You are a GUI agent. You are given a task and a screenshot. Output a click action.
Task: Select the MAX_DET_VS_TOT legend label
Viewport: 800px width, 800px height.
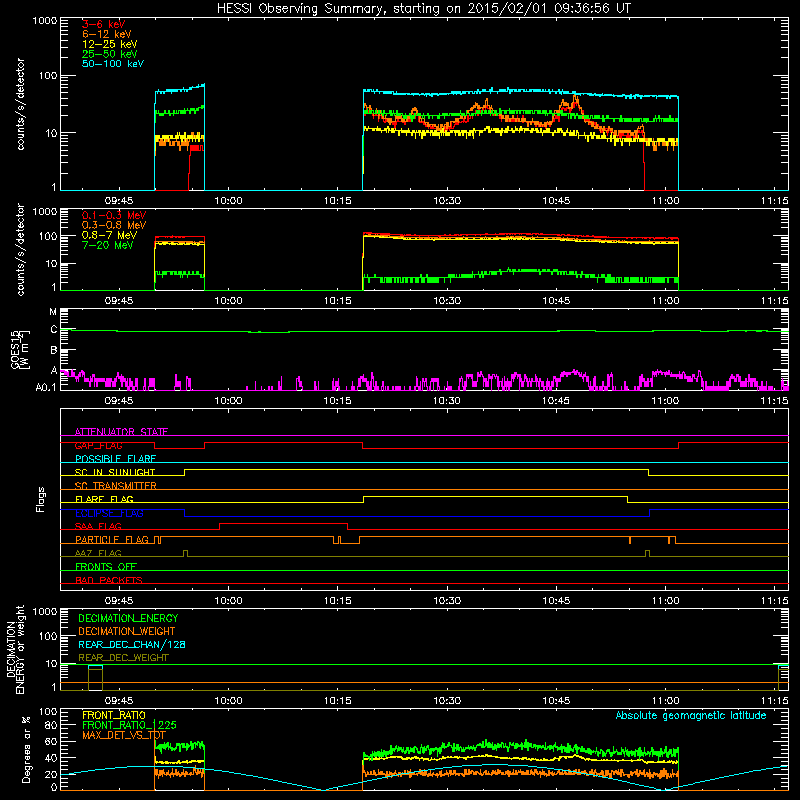(x=124, y=735)
